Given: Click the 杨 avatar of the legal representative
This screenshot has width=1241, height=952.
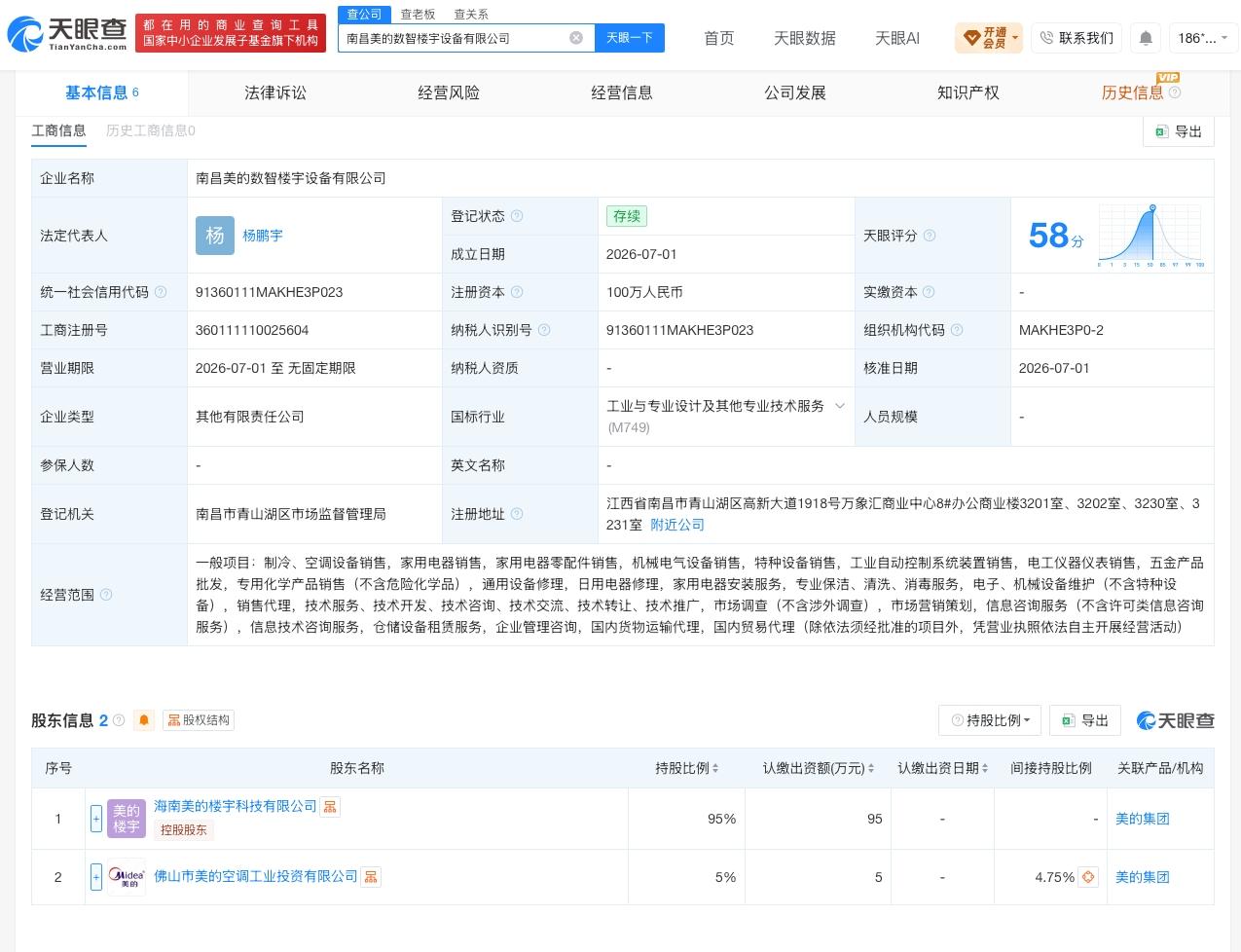Looking at the screenshot, I should pyautogui.click(x=215, y=236).
